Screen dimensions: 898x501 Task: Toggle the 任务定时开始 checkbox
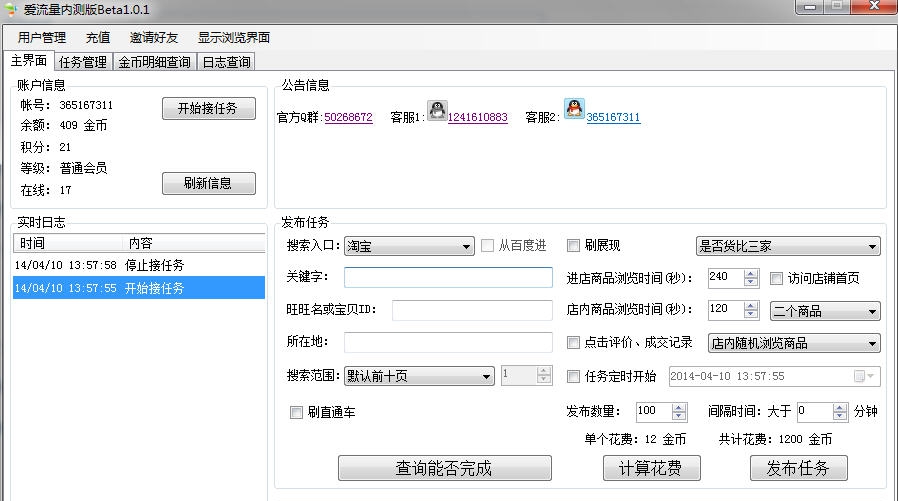point(573,376)
